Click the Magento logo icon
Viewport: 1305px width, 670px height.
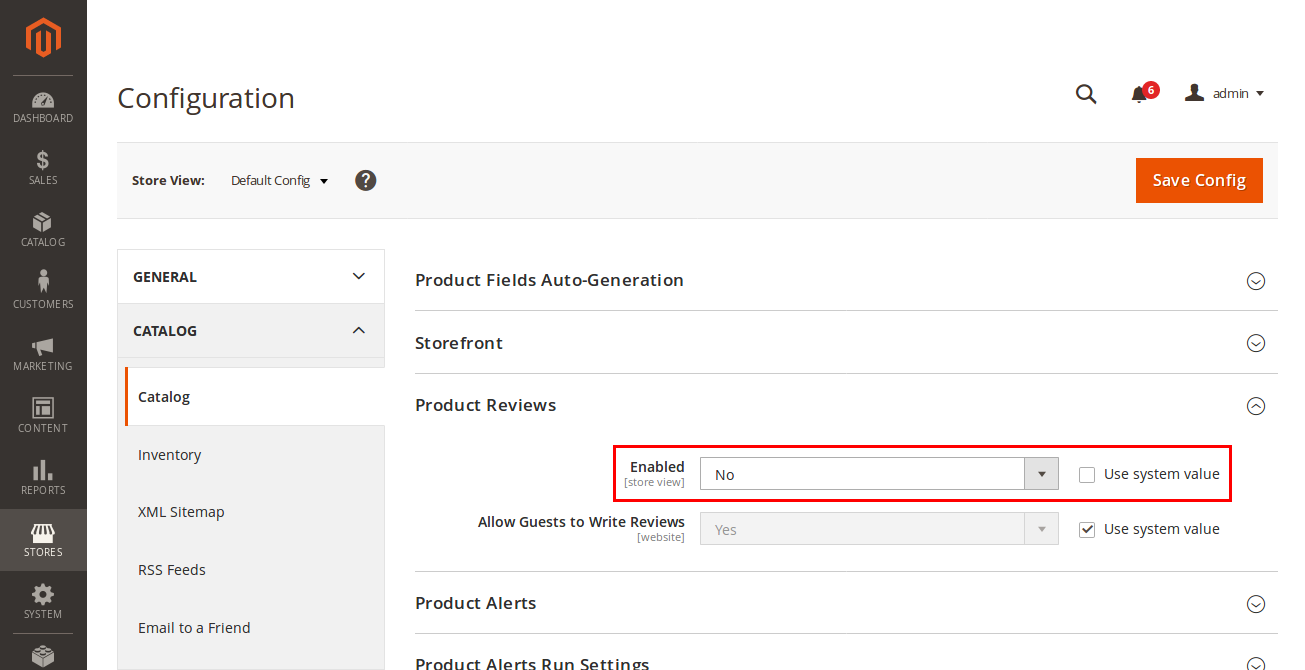point(43,38)
